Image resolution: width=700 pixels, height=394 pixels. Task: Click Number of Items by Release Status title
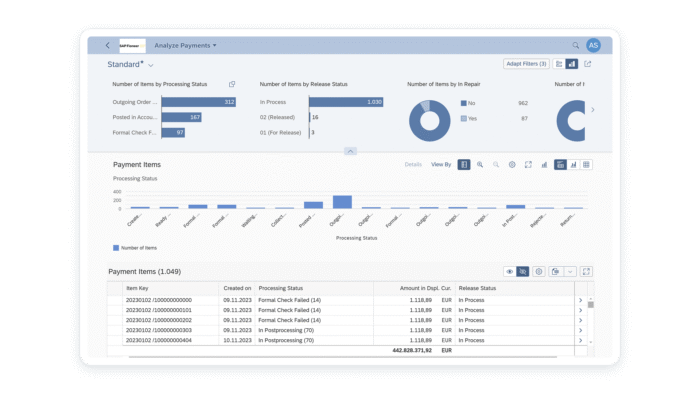click(x=304, y=84)
